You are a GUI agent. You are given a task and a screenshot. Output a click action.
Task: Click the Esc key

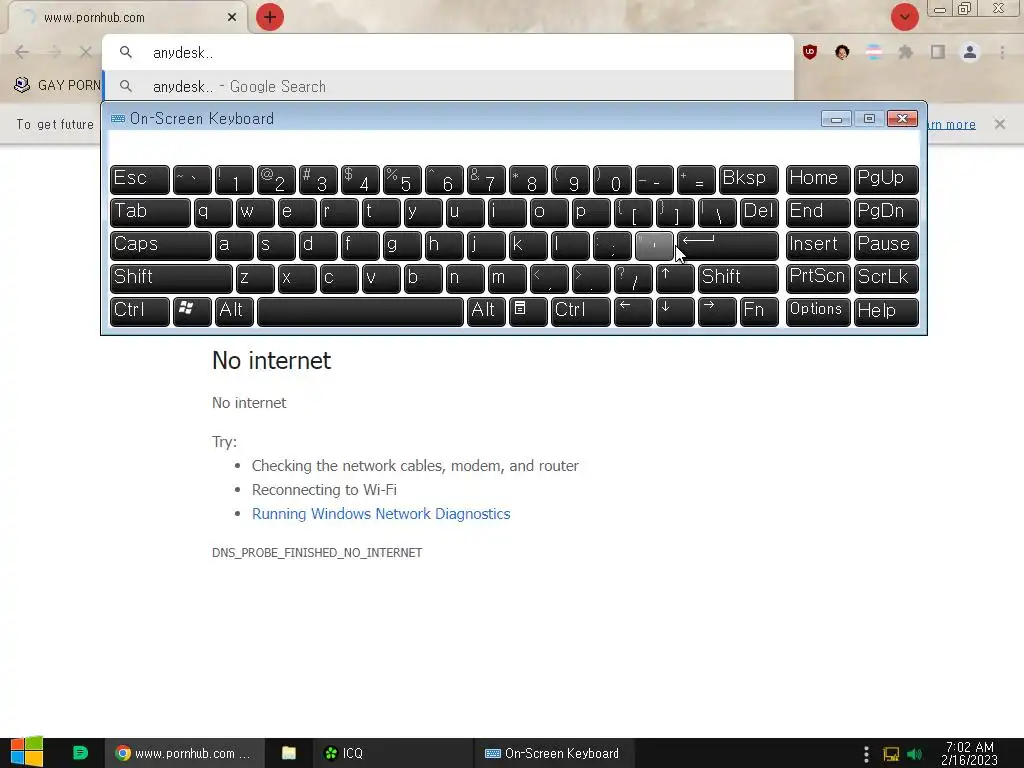coord(140,180)
